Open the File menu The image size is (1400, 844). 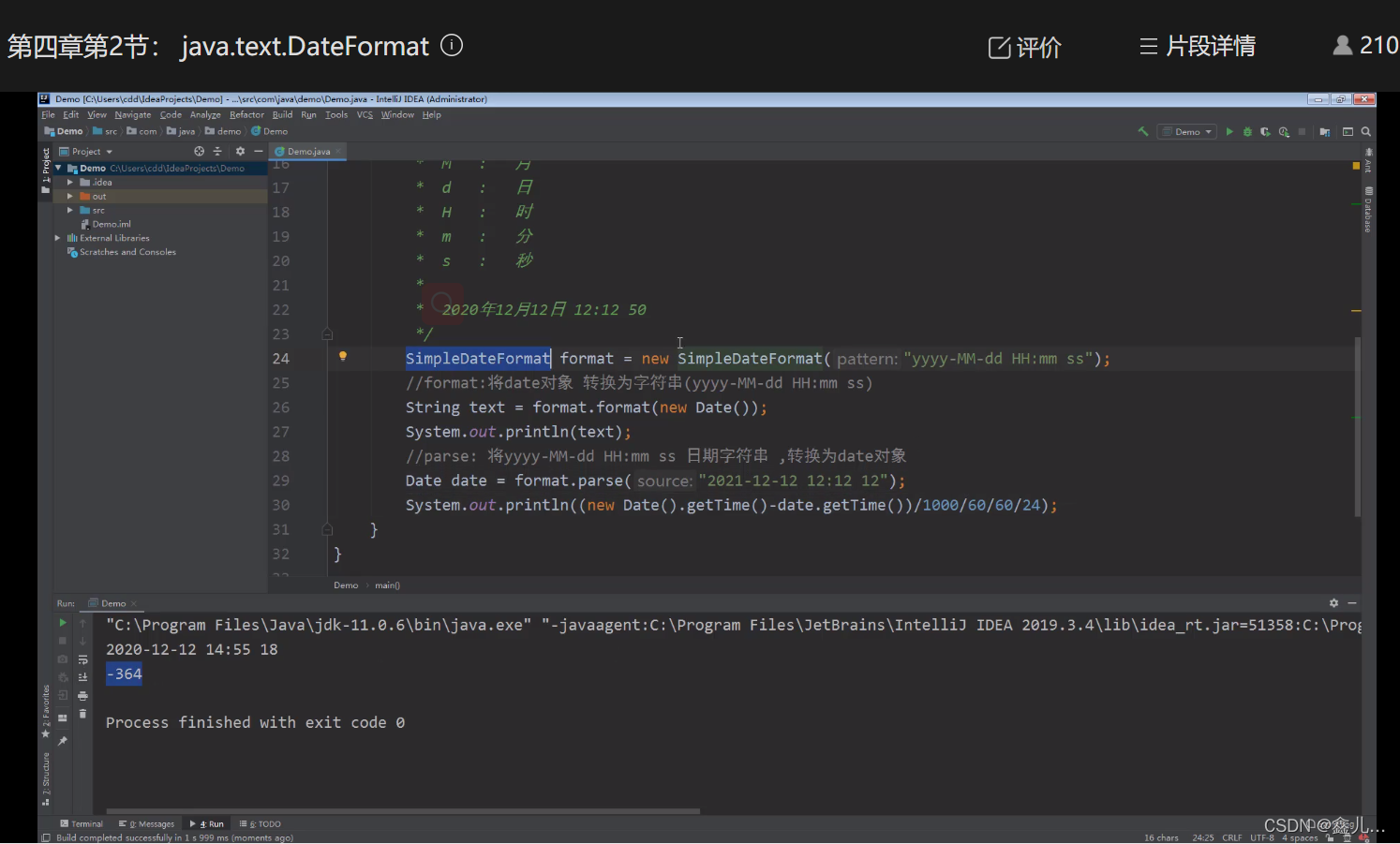(48, 115)
